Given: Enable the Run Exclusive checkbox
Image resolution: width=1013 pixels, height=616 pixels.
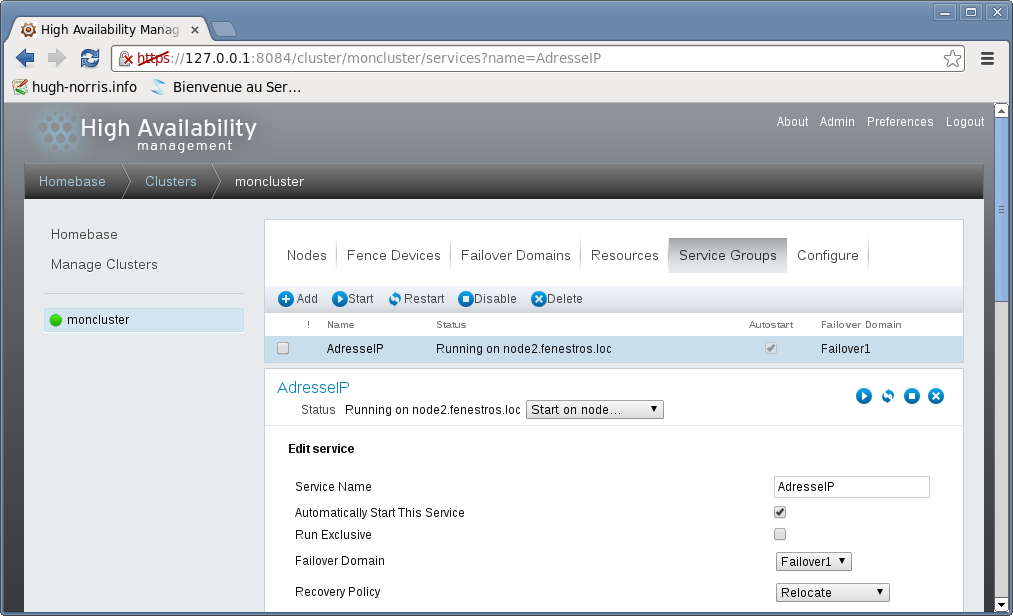Looking at the screenshot, I should (x=780, y=534).
